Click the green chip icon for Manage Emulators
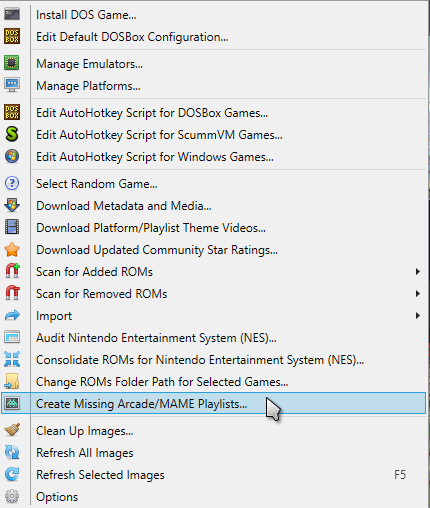Screen dimensions: 430x508 (12, 63)
